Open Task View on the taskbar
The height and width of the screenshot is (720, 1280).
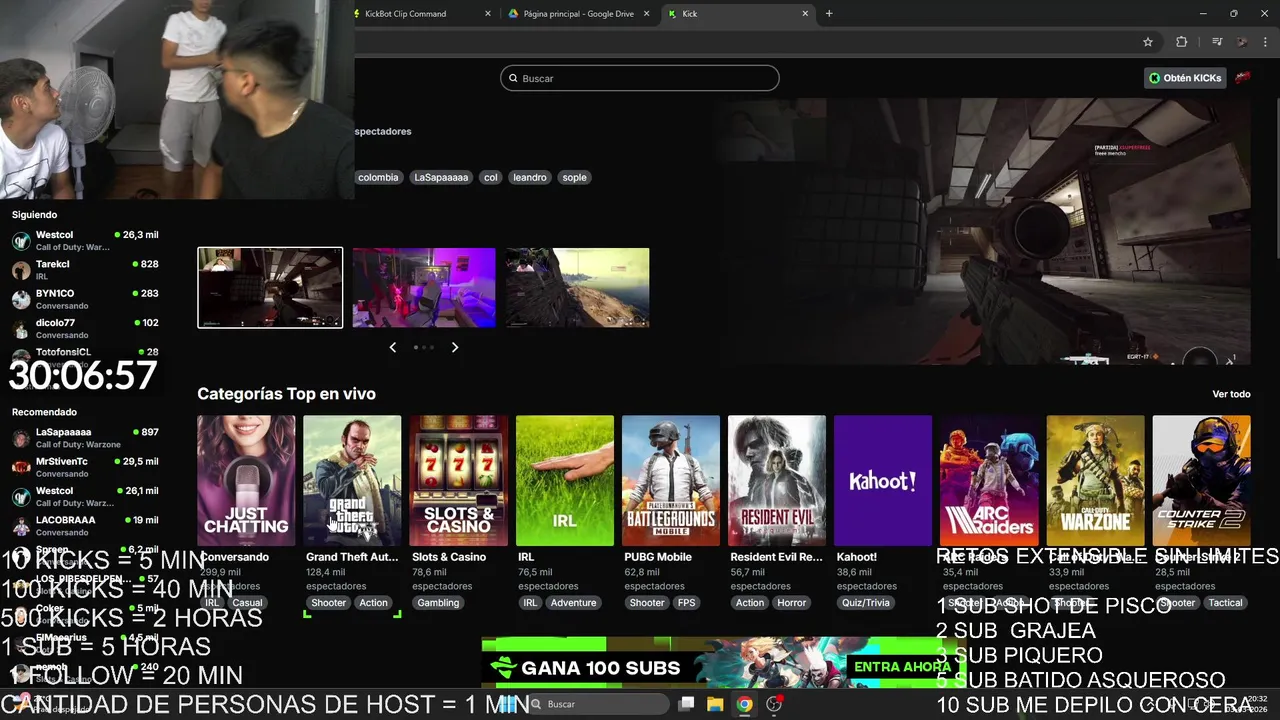686,704
